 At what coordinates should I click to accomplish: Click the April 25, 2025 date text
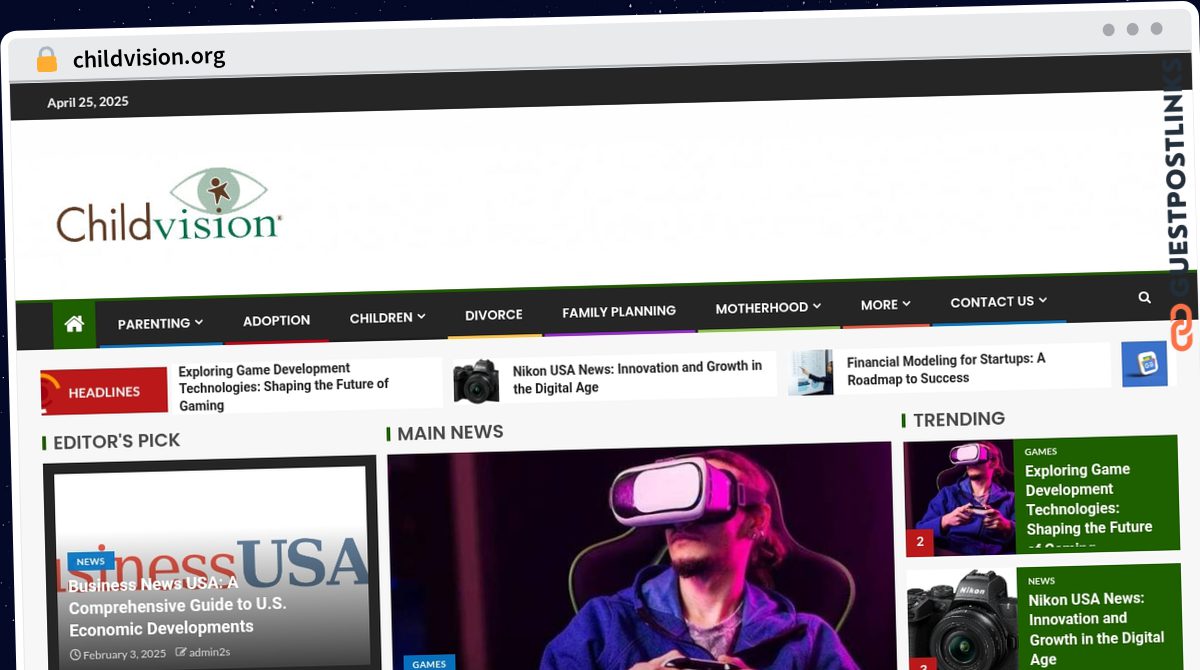(x=88, y=101)
